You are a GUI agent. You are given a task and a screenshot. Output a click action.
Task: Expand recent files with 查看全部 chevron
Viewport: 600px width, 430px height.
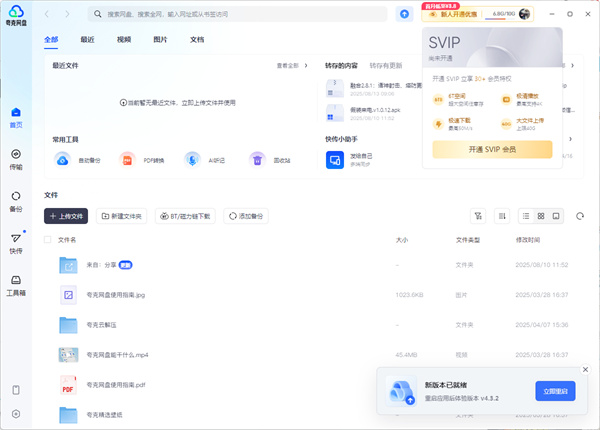[x=306, y=66]
